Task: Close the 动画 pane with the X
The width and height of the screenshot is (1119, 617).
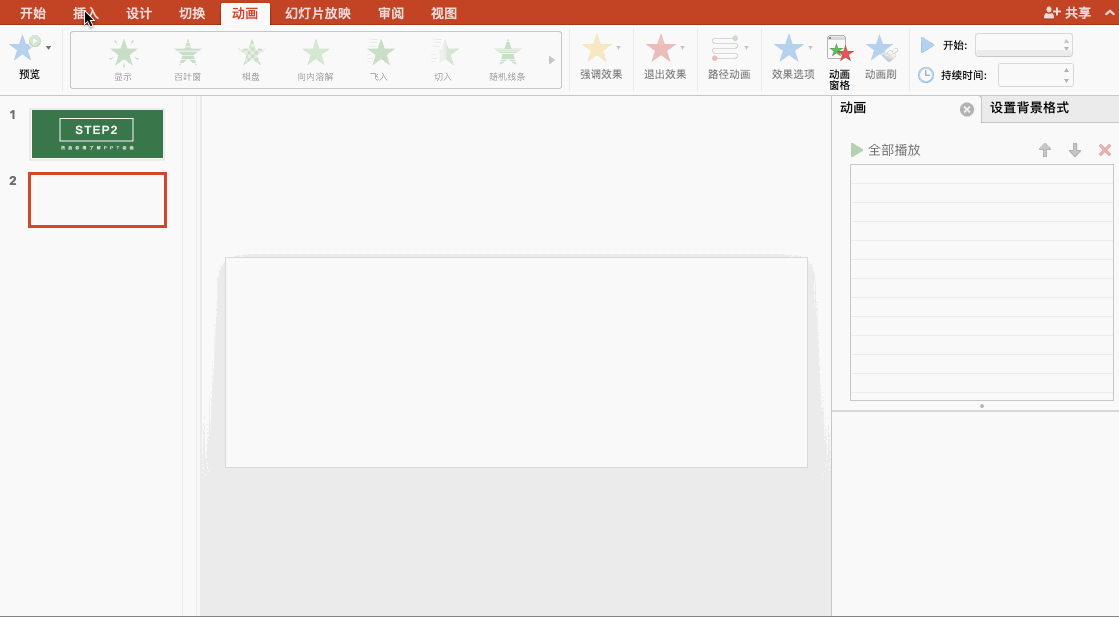Action: point(967,109)
